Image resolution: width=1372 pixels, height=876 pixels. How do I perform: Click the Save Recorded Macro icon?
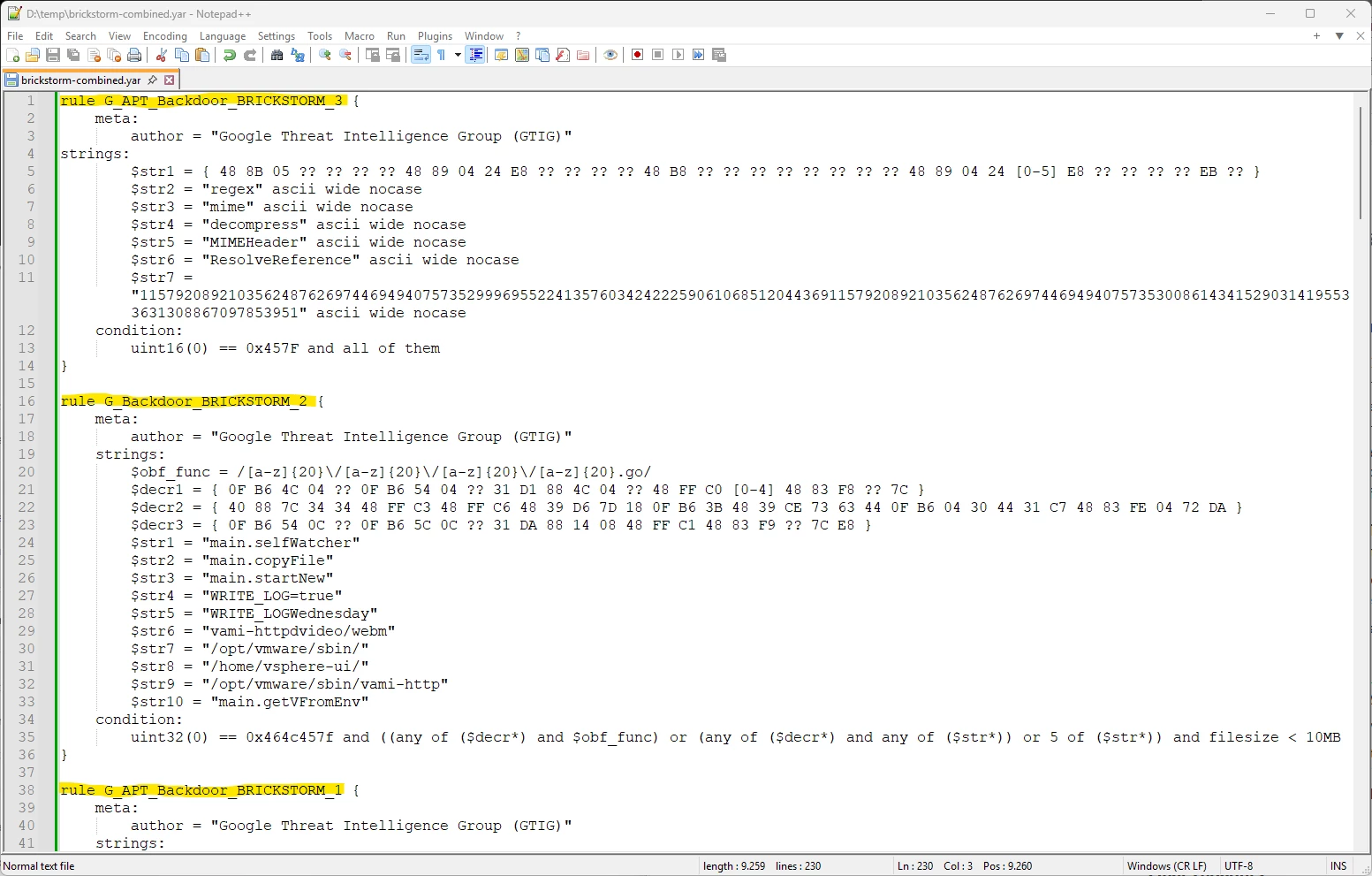pos(719,55)
